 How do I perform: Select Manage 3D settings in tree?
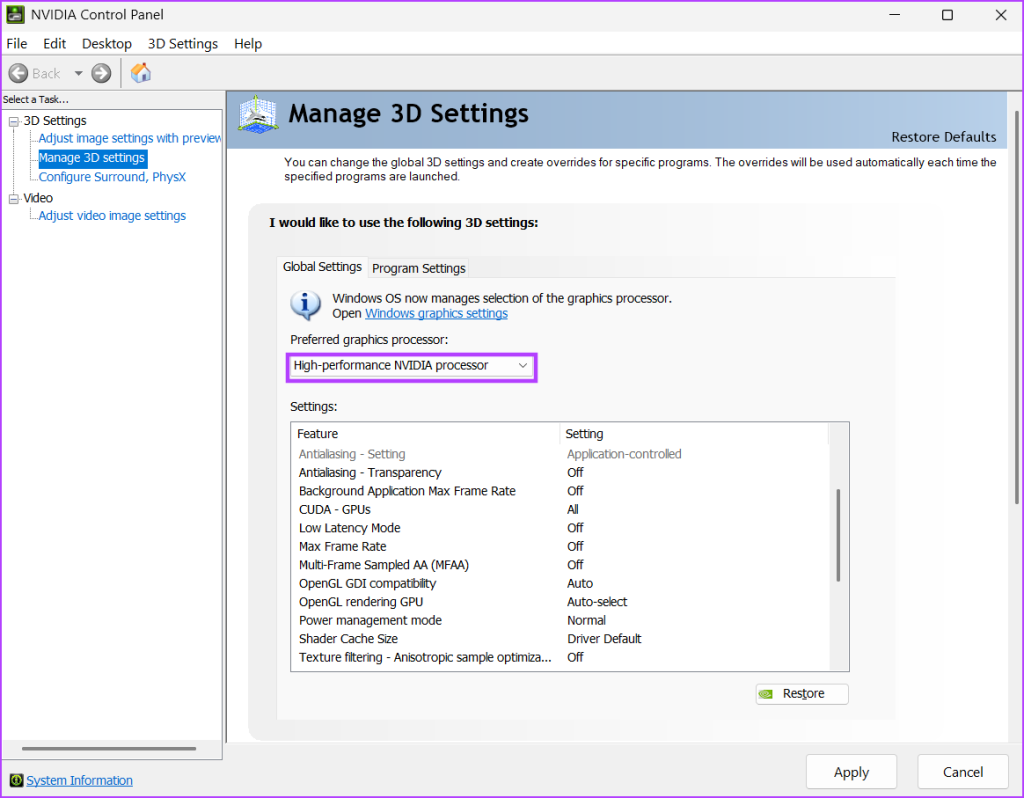point(92,158)
